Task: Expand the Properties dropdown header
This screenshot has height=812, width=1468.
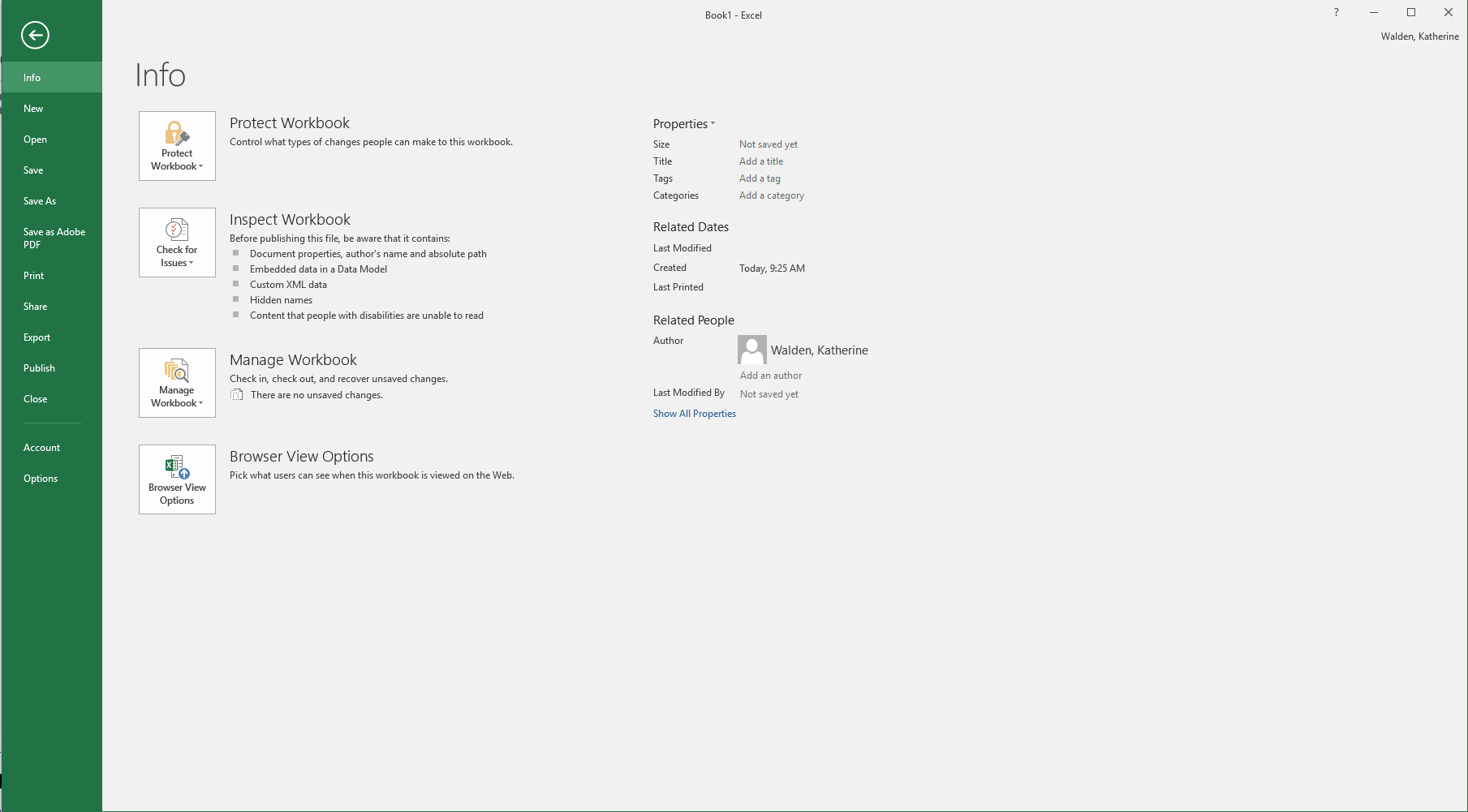Action: (x=684, y=124)
